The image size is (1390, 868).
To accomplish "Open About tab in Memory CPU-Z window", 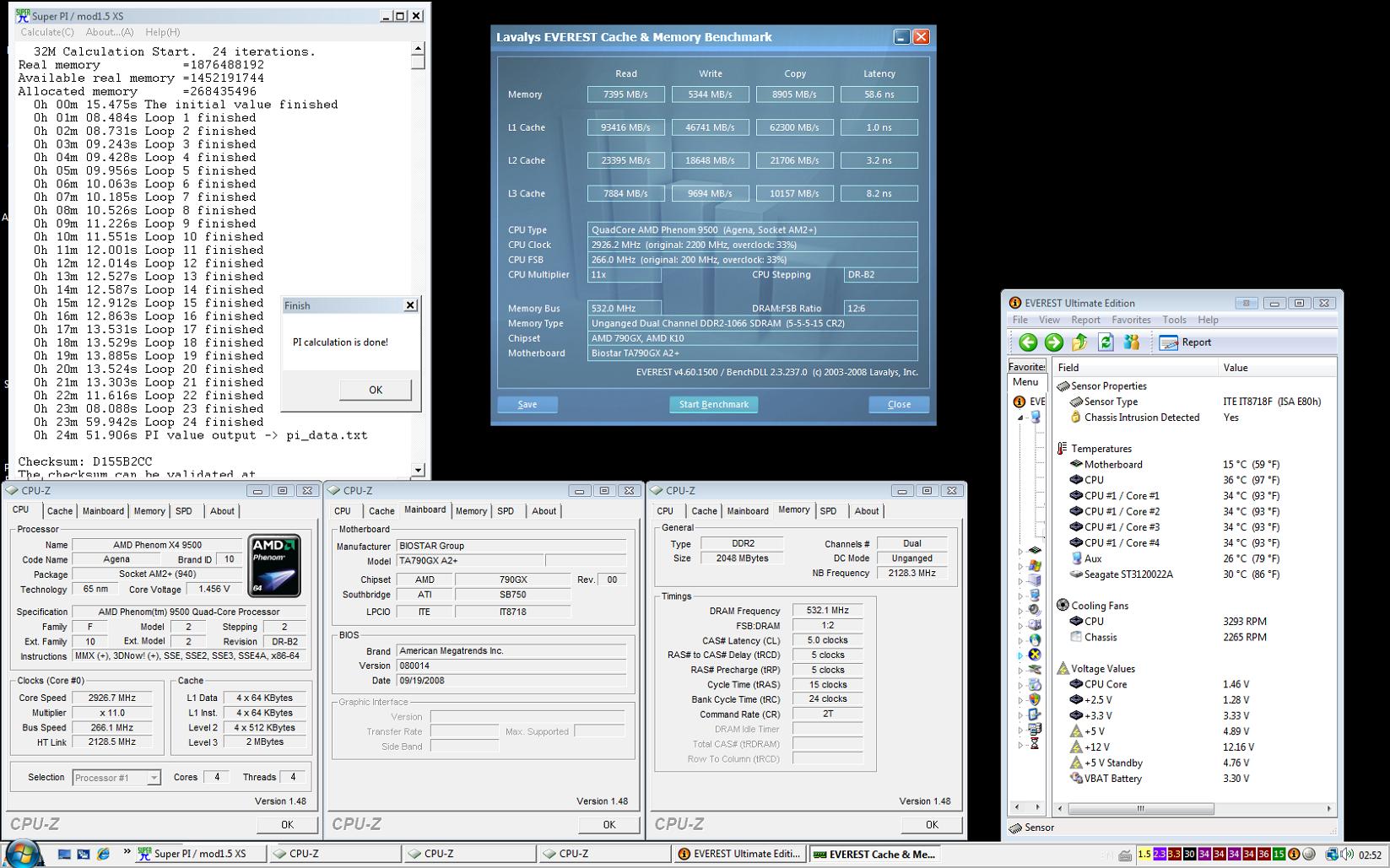I will tap(867, 511).
